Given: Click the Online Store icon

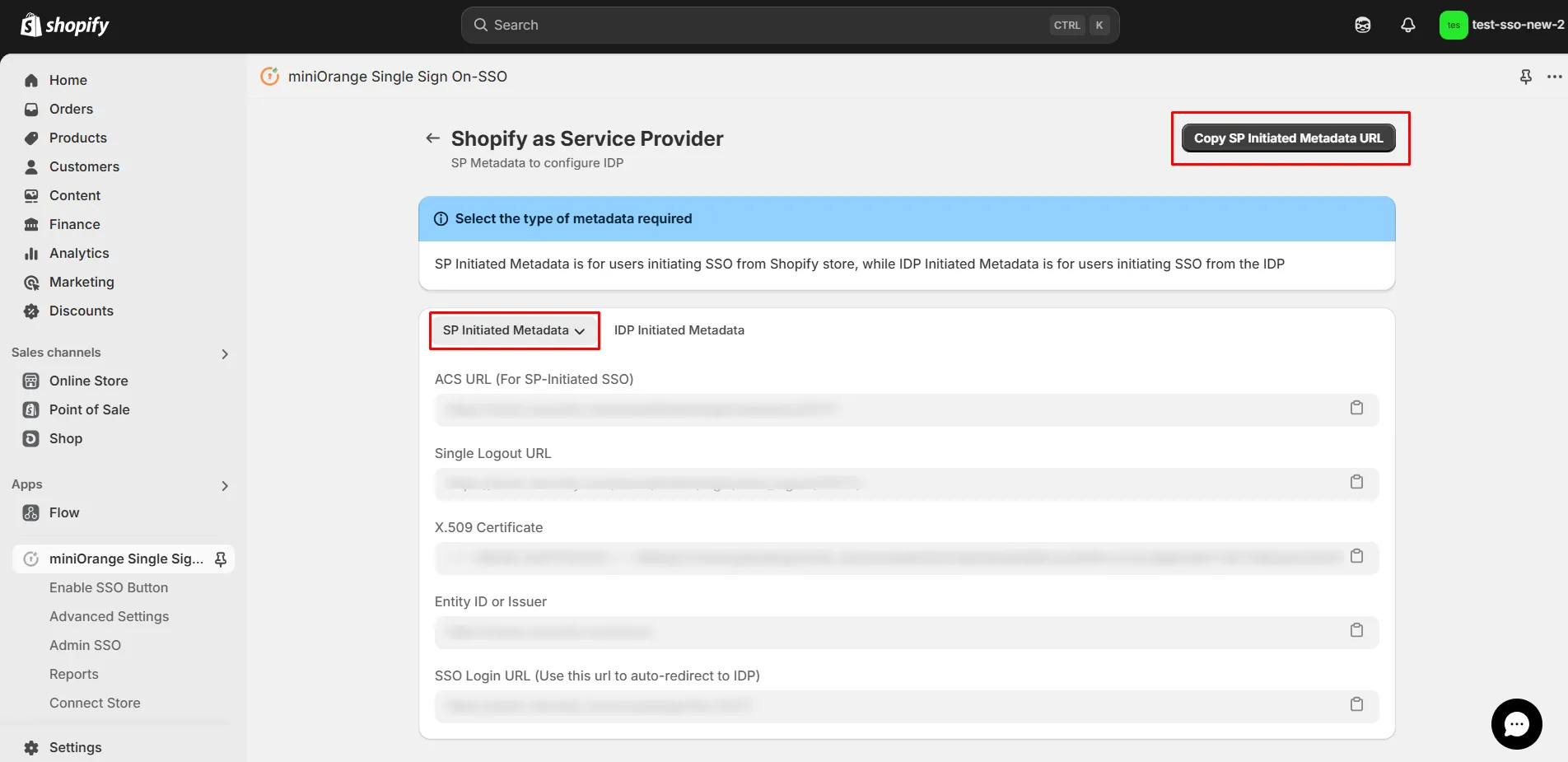Looking at the screenshot, I should pos(31,381).
